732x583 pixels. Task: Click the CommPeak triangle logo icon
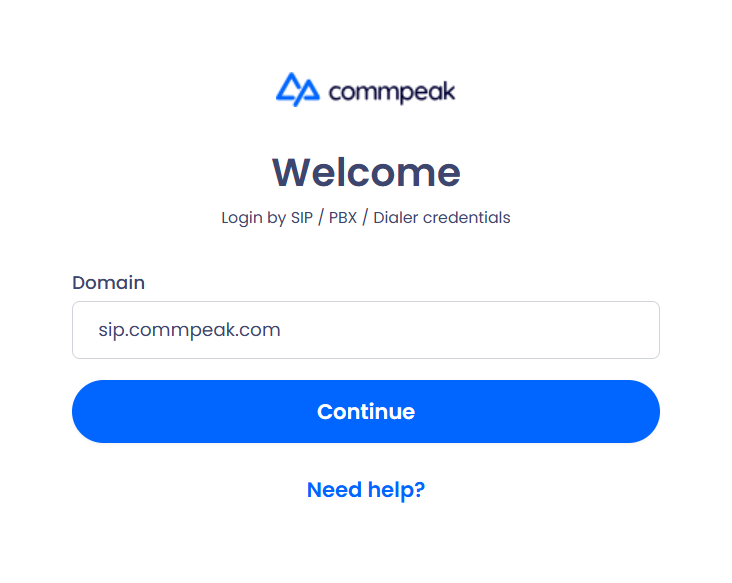click(x=298, y=89)
